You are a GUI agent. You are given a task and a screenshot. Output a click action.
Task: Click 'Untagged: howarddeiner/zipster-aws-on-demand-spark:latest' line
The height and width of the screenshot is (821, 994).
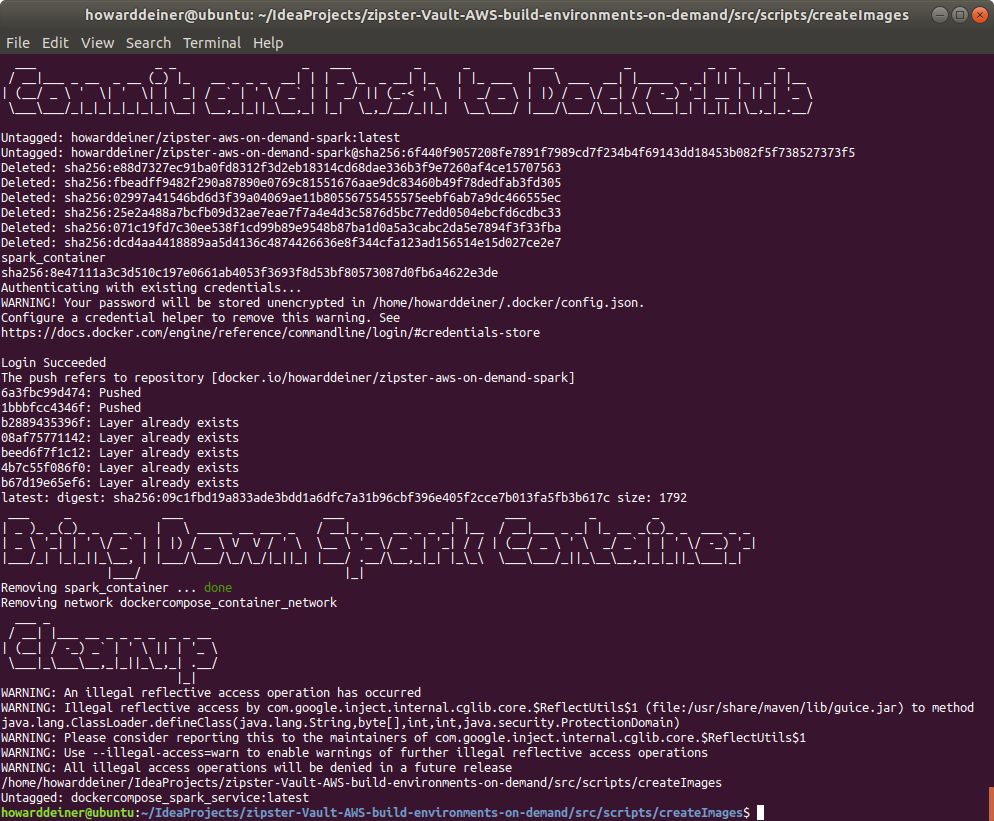click(200, 138)
